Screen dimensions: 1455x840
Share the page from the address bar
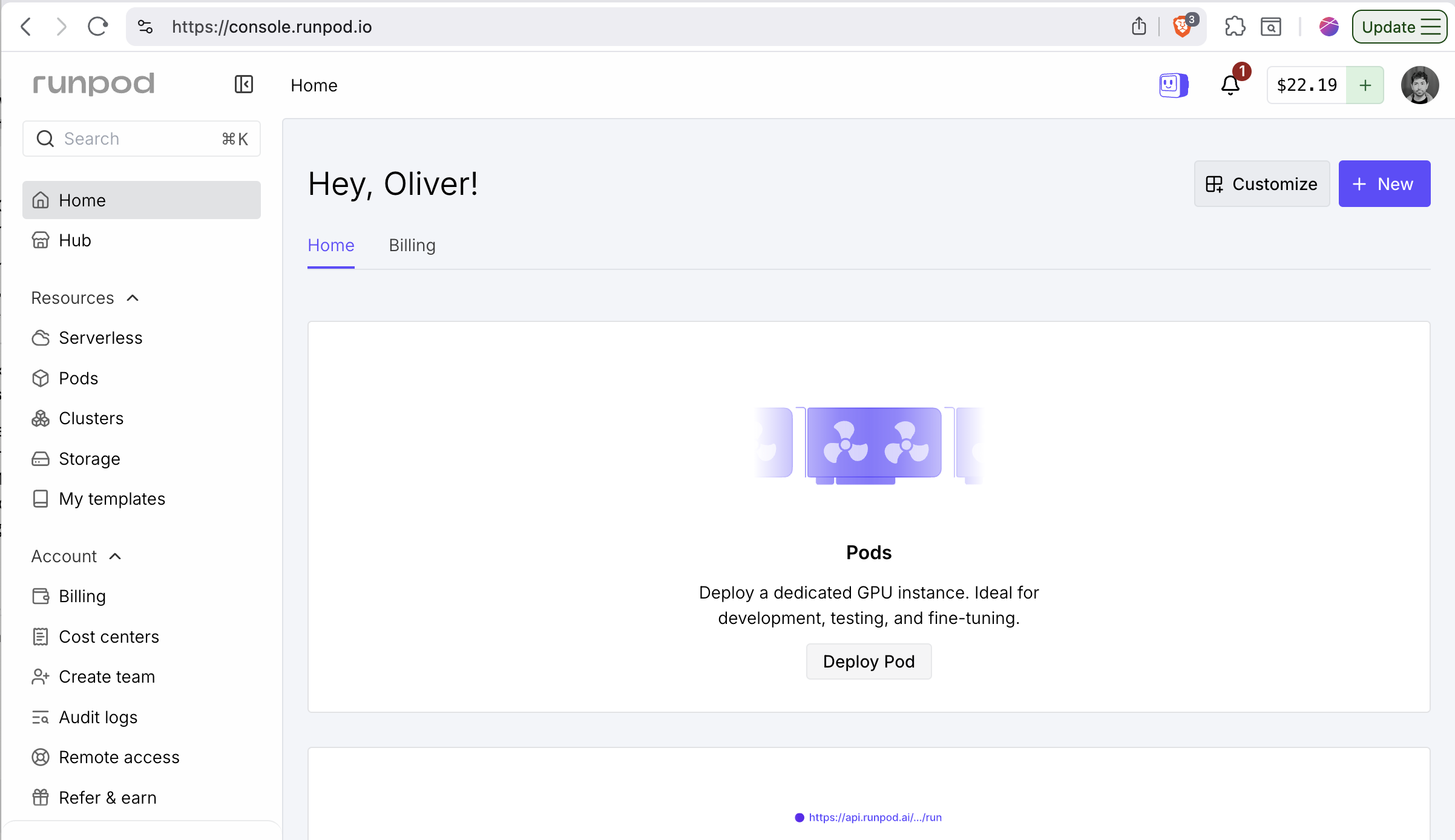[1139, 27]
